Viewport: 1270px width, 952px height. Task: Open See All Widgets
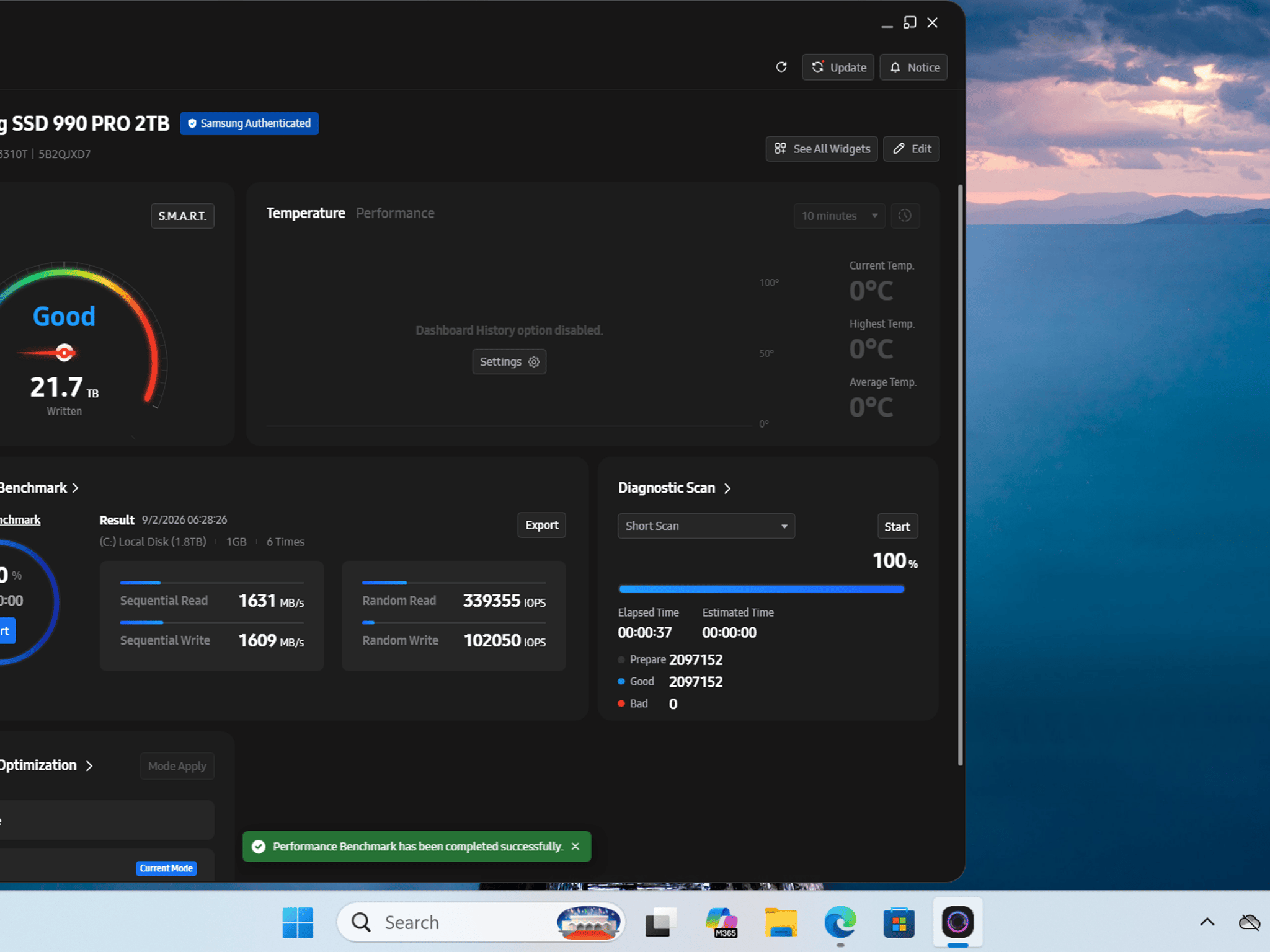pyautogui.click(x=822, y=149)
